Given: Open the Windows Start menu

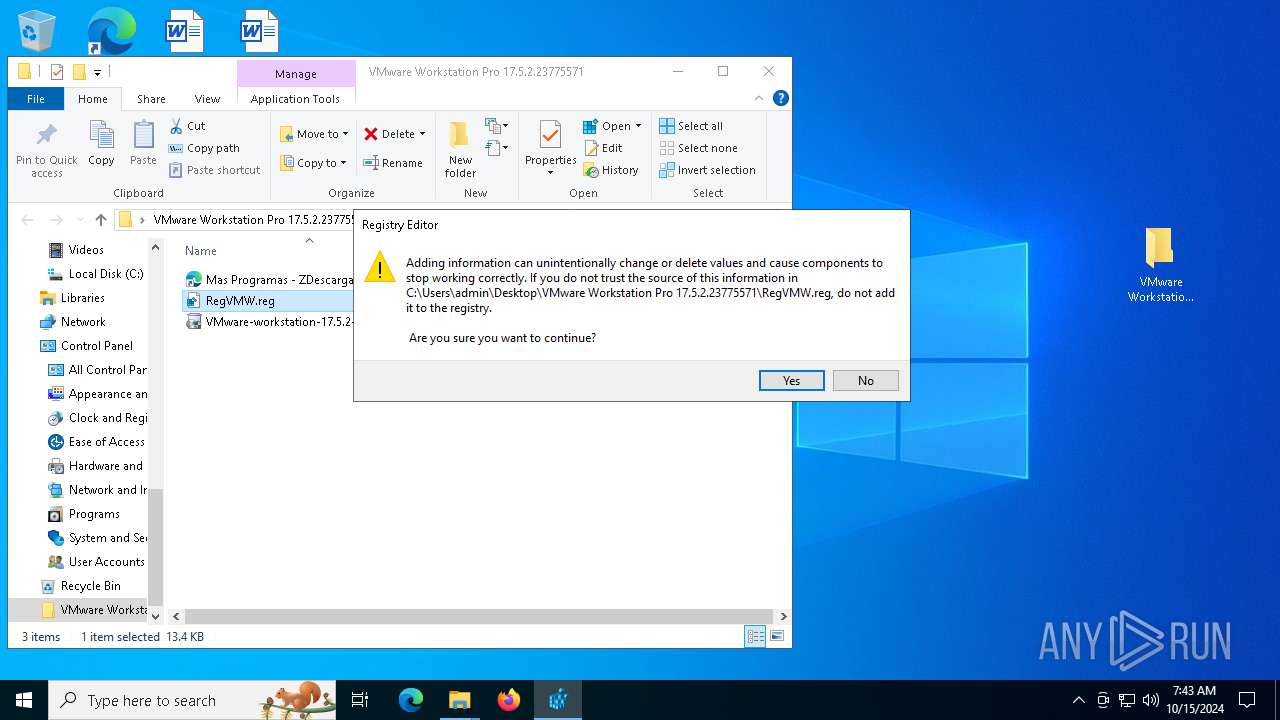Looking at the screenshot, I should click(24, 700).
